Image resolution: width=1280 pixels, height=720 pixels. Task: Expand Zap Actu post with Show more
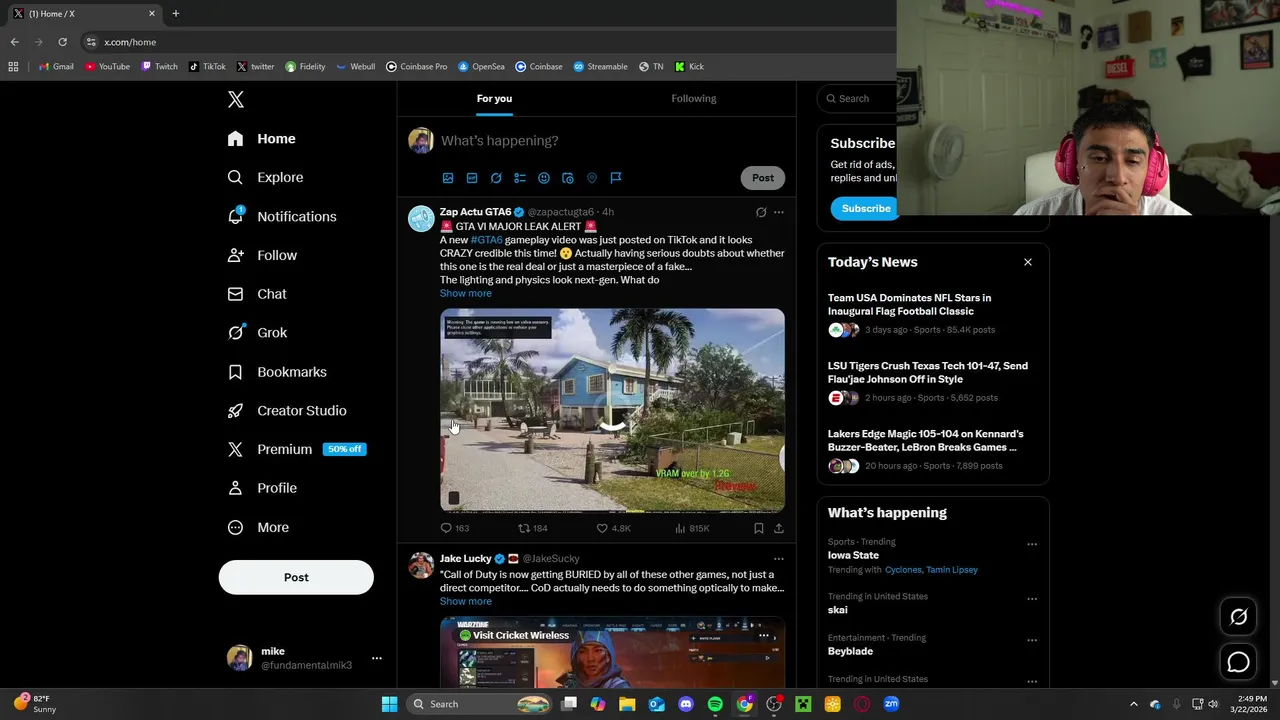[x=466, y=293]
